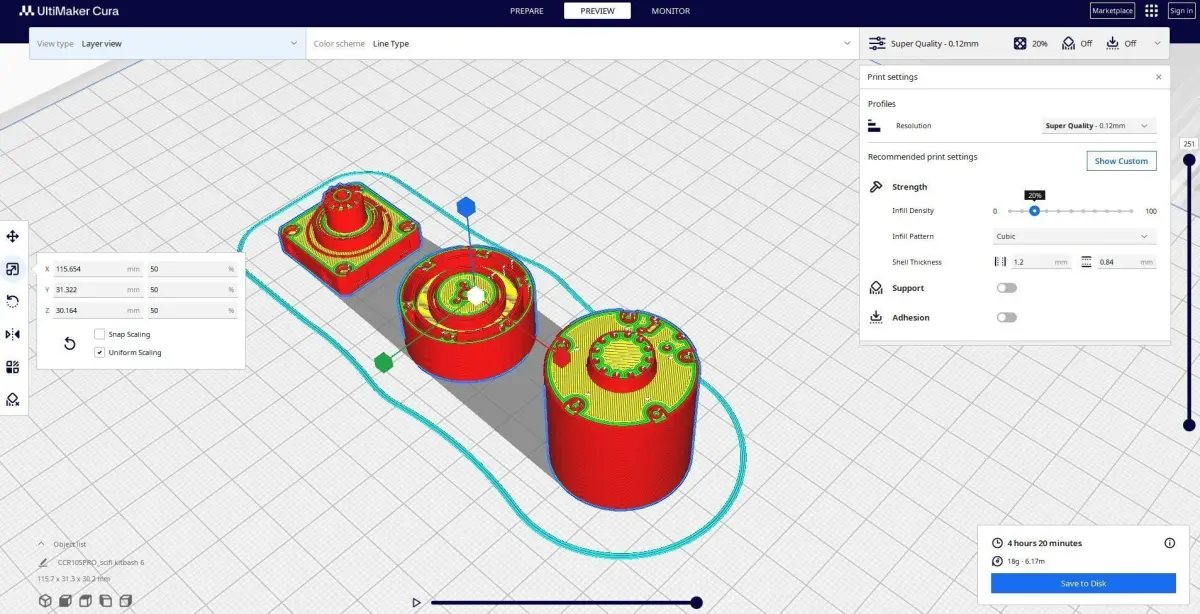Uncheck the Uniform Scaling checkbox
The width and height of the screenshot is (1200, 614).
99,352
